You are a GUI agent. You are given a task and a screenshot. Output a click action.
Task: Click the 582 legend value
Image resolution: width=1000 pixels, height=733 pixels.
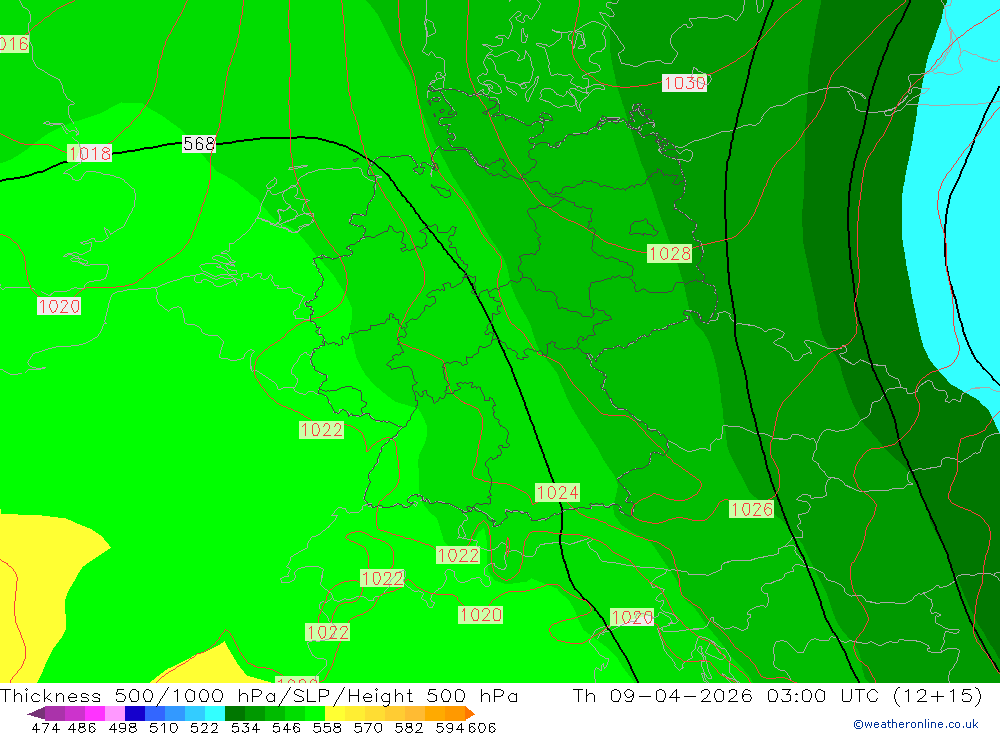[409, 727]
